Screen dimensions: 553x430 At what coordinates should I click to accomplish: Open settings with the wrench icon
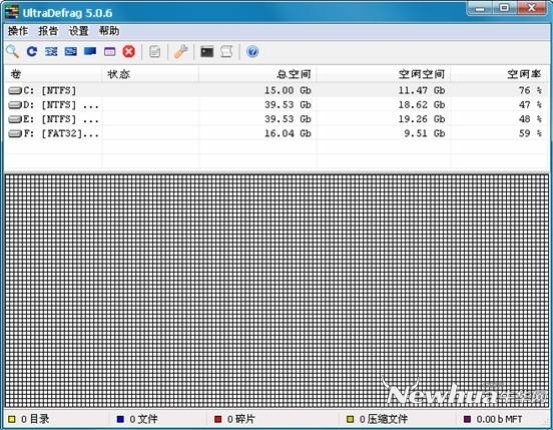181,52
